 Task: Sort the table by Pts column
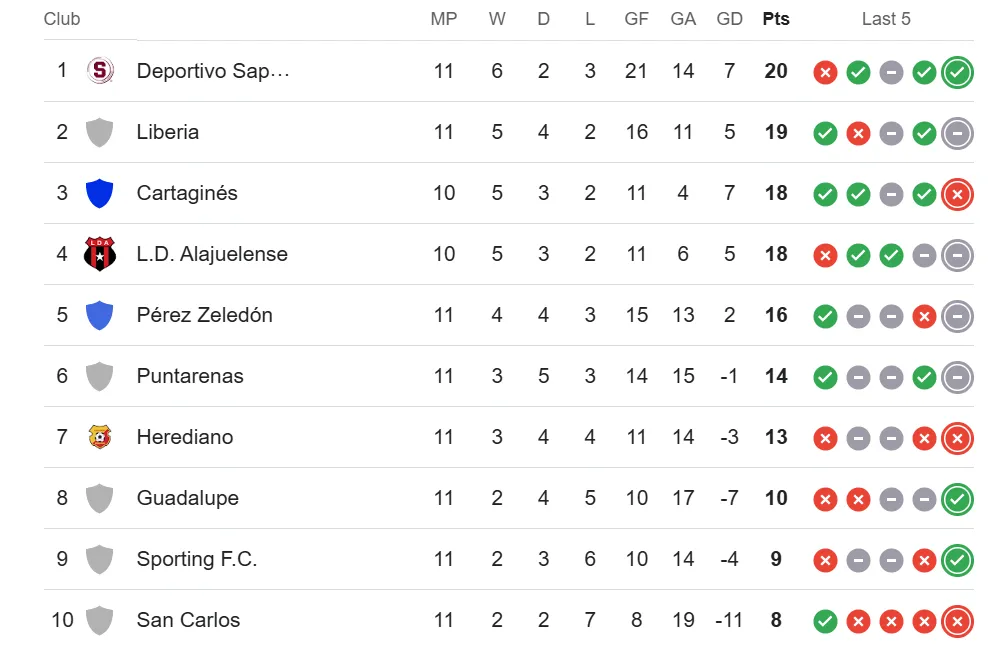coord(776,18)
